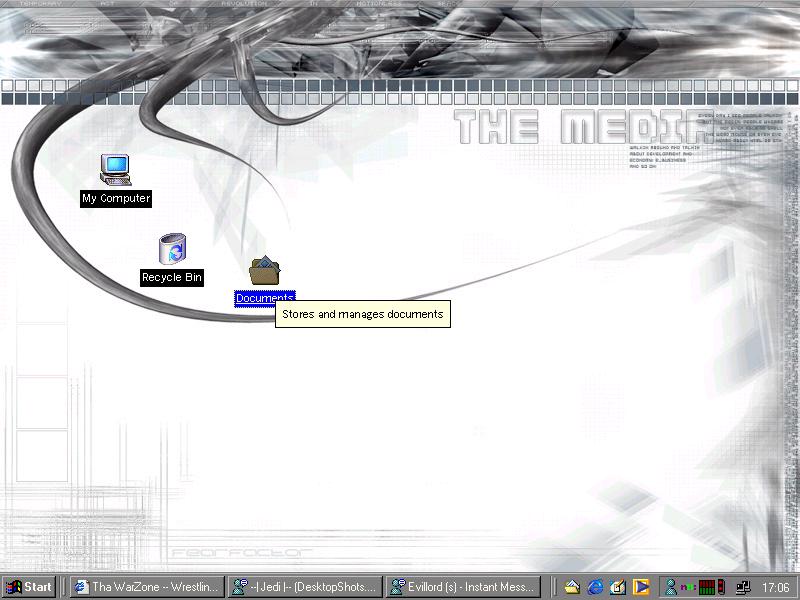Open Windows Media Player from Quick Launch
800x600 pixels.
tap(642, 587)
